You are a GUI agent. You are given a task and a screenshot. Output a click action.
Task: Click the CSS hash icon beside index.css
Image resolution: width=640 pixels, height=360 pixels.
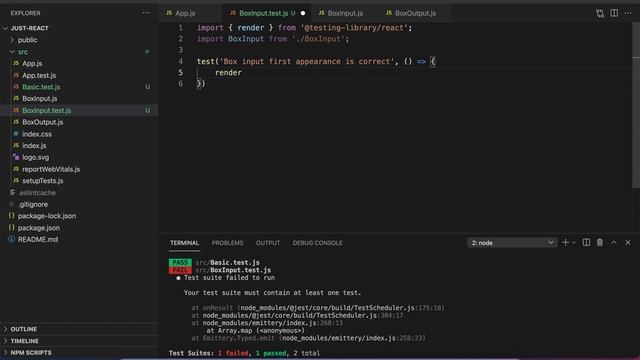(x=16, y=133)
